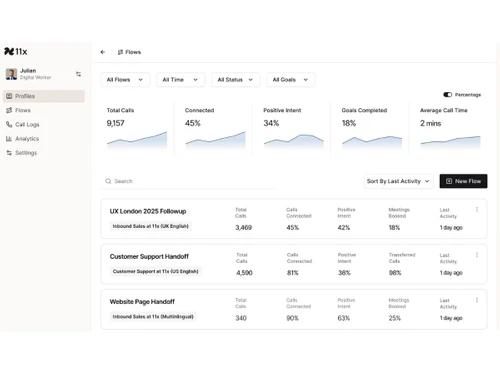The image size is (500, 375).
Task: Click the Analytics chart icon
Action: (9, 139)
